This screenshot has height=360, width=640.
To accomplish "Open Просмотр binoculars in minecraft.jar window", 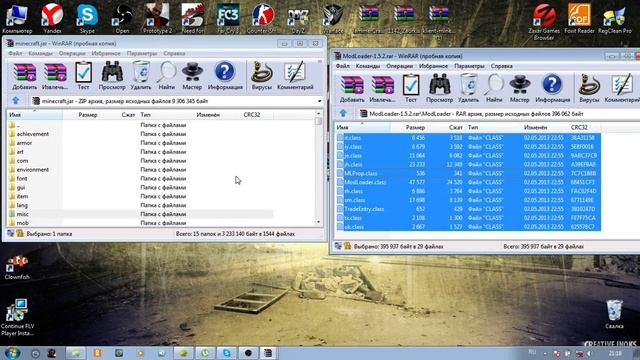I will (112, 76).
